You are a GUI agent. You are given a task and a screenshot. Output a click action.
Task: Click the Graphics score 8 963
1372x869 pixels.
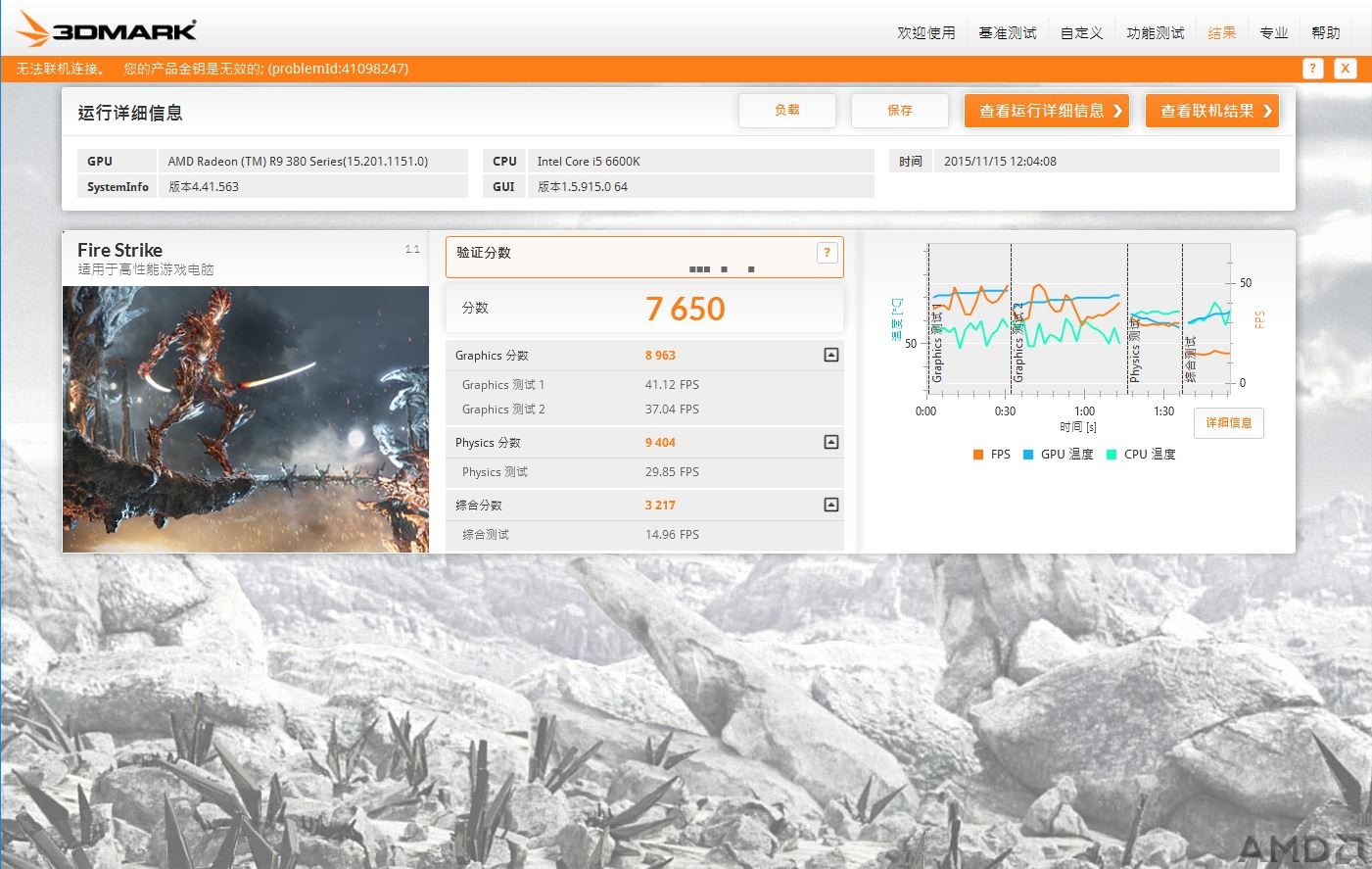pos(660,356)
